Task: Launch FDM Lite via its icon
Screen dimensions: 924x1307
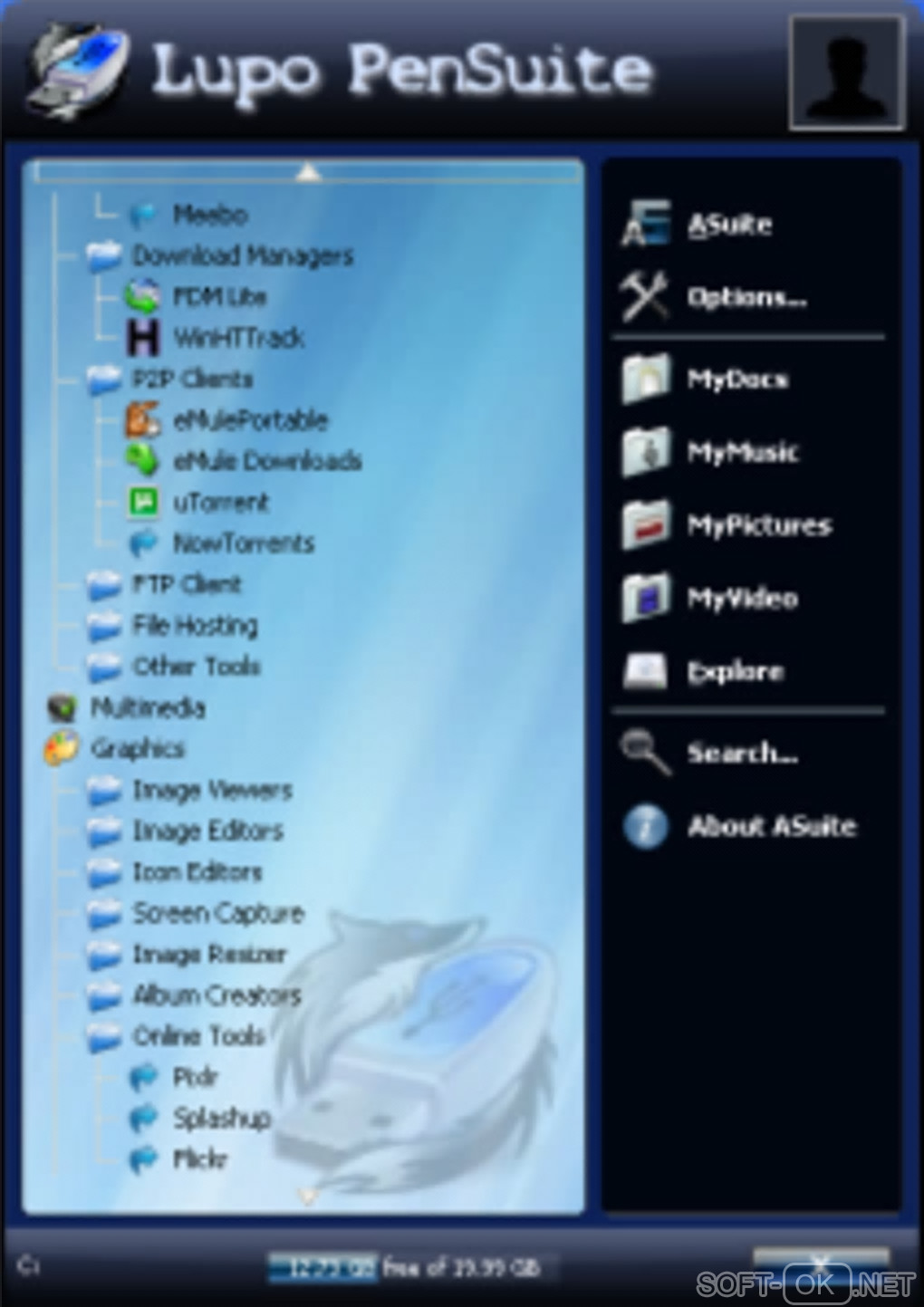Action: (x=143, y=296)
